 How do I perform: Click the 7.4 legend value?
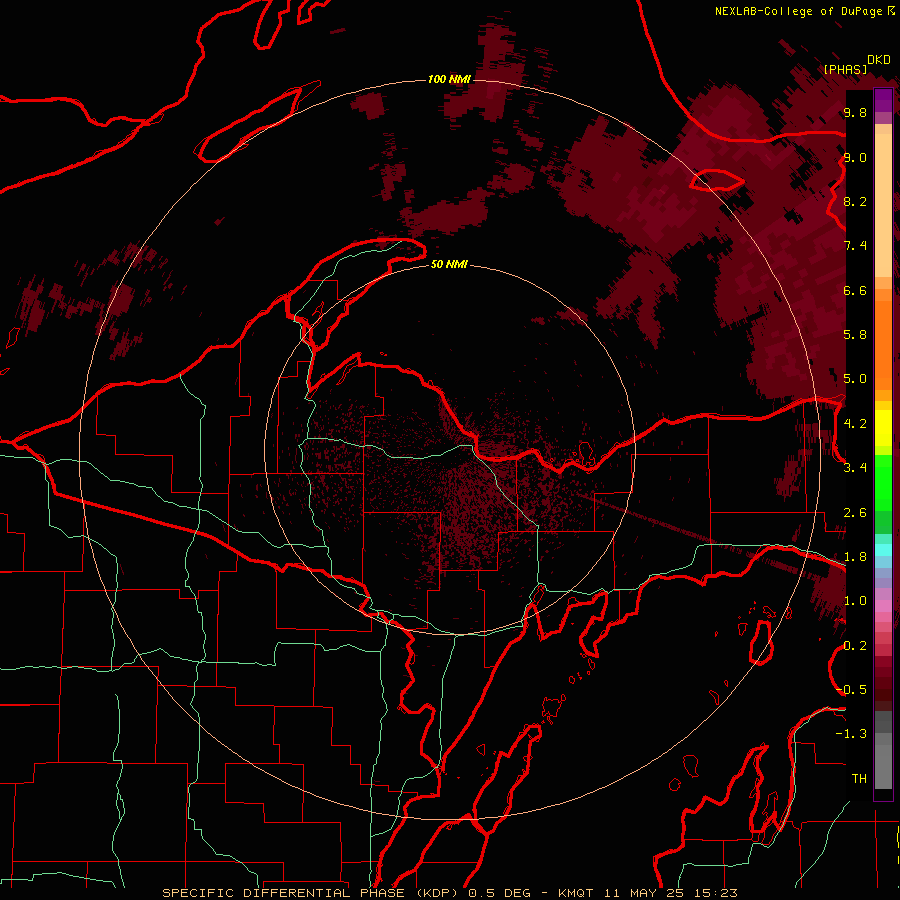pos(855,246)
